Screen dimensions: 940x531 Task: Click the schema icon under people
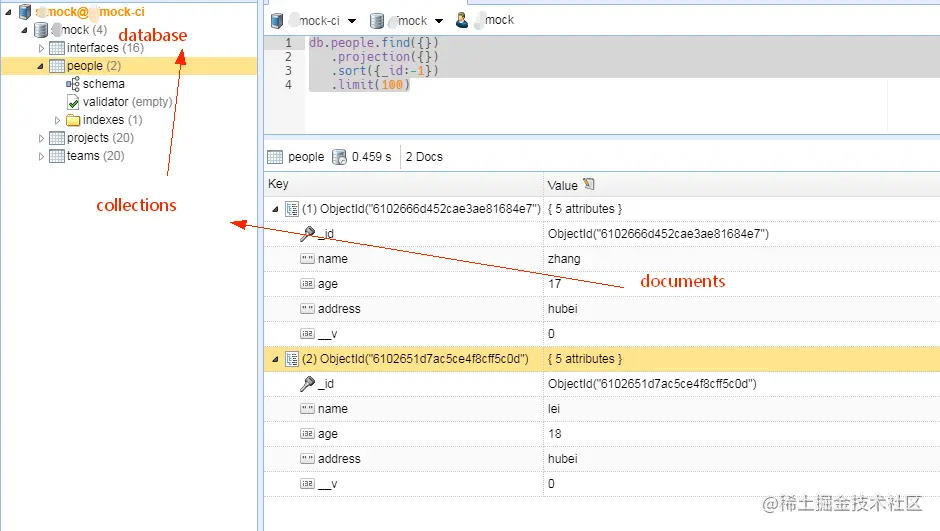coord(73,84)
